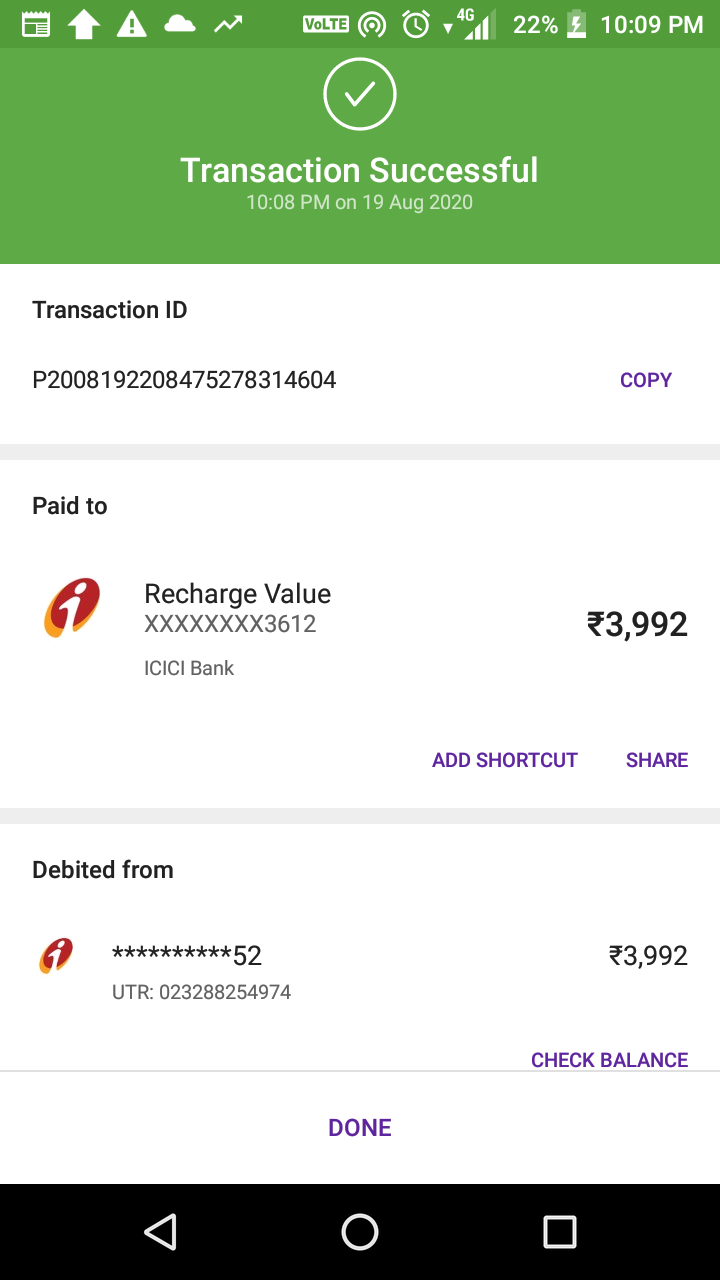The image size is (720, 1280).
Task: Select the transaction ID number text
Action: (184, 380)
